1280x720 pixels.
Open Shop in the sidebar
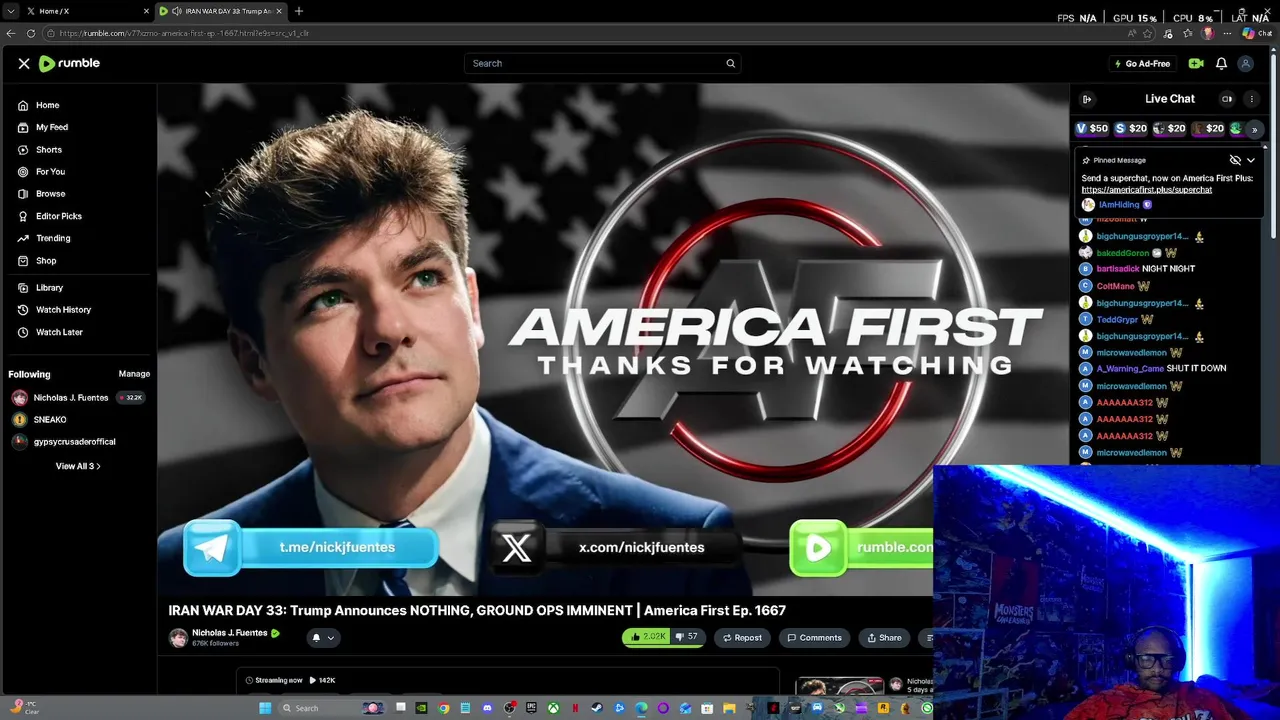point(46,260)
